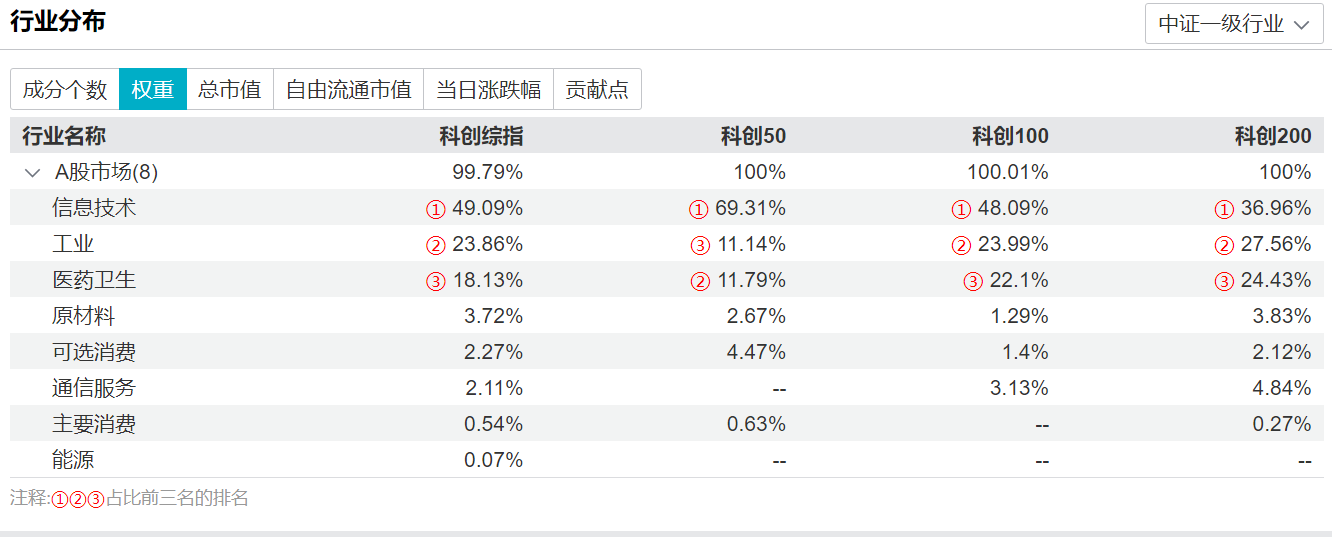Click rank ② icon beside 27.56%
This screenshot has width=1332, height=537.
1224,245
